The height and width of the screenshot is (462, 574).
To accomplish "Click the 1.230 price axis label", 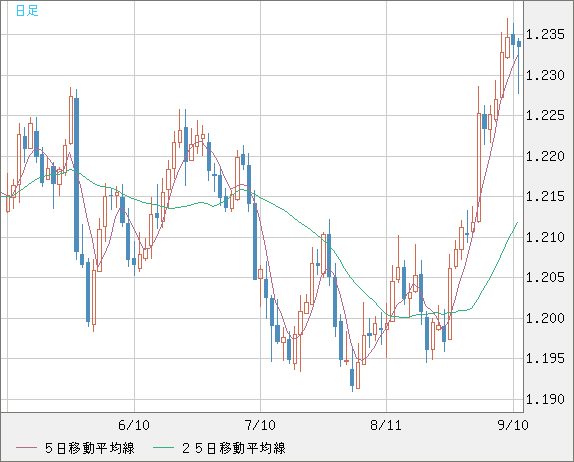I will (x=545, y=75).
